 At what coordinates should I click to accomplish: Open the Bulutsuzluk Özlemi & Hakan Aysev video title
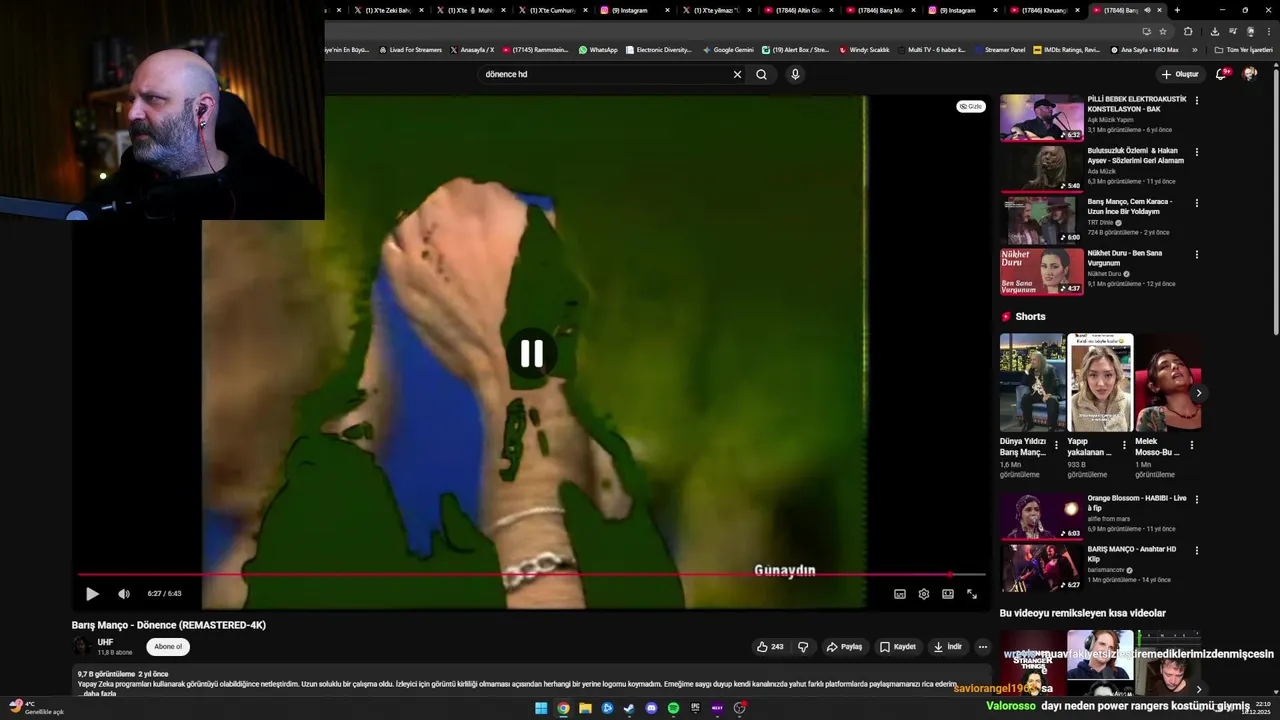[1136, 156]
